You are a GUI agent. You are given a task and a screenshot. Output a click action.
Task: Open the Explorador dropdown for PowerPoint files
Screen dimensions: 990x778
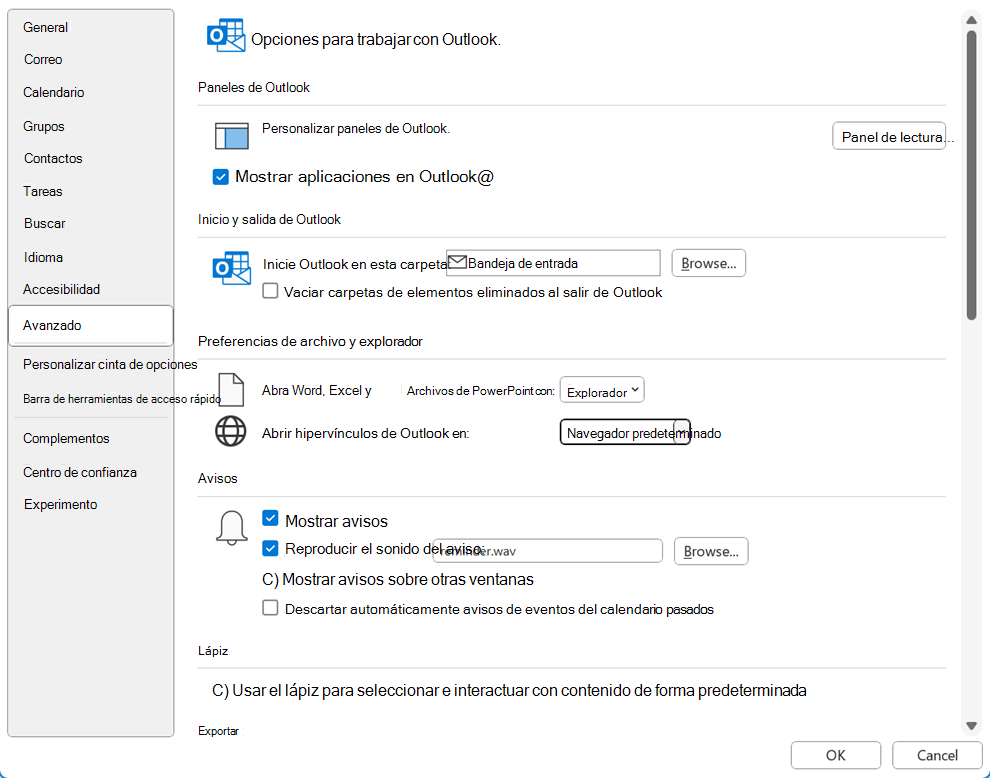coord(602,391)
